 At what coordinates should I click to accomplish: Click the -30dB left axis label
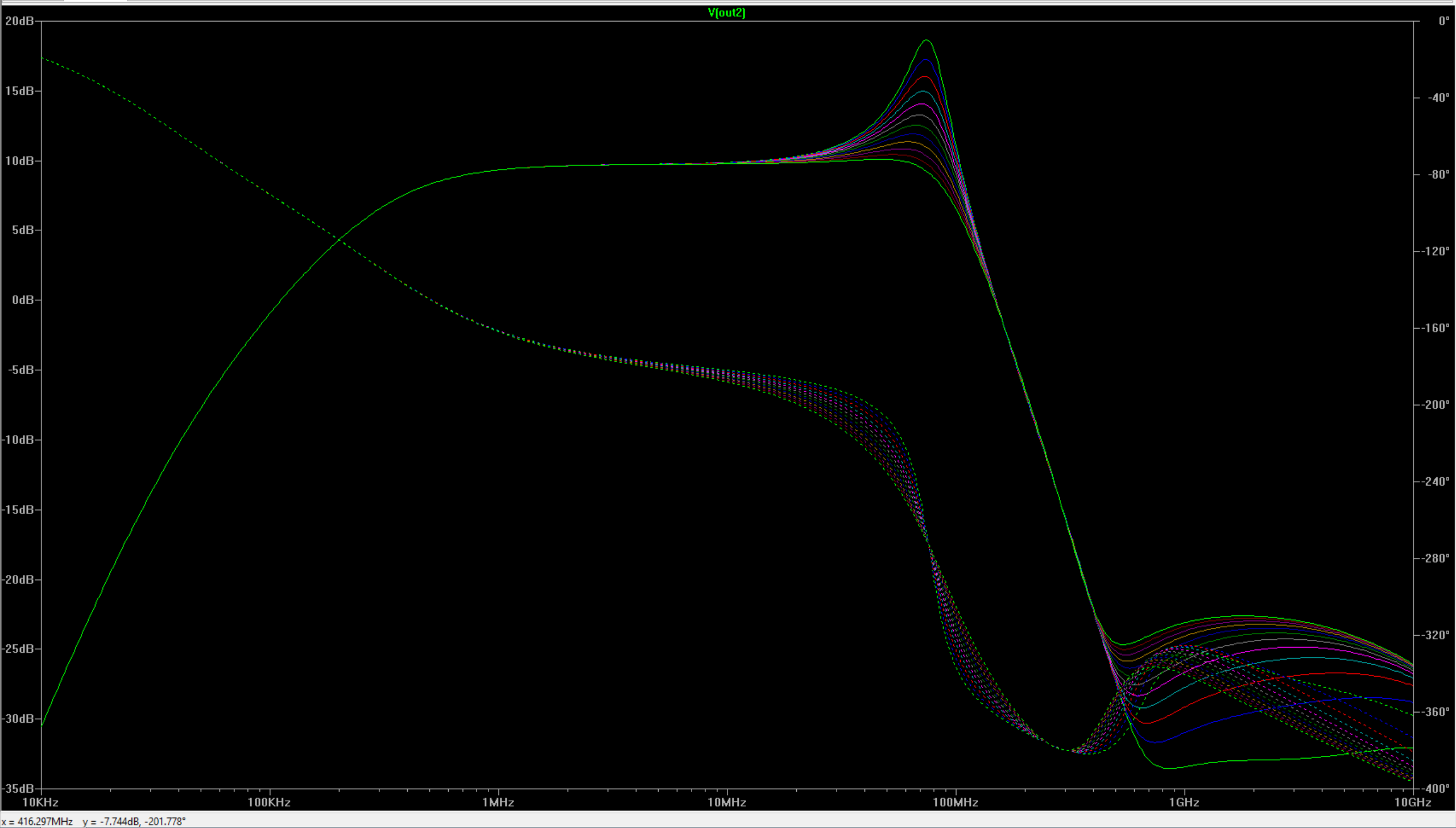coord(18,719)
